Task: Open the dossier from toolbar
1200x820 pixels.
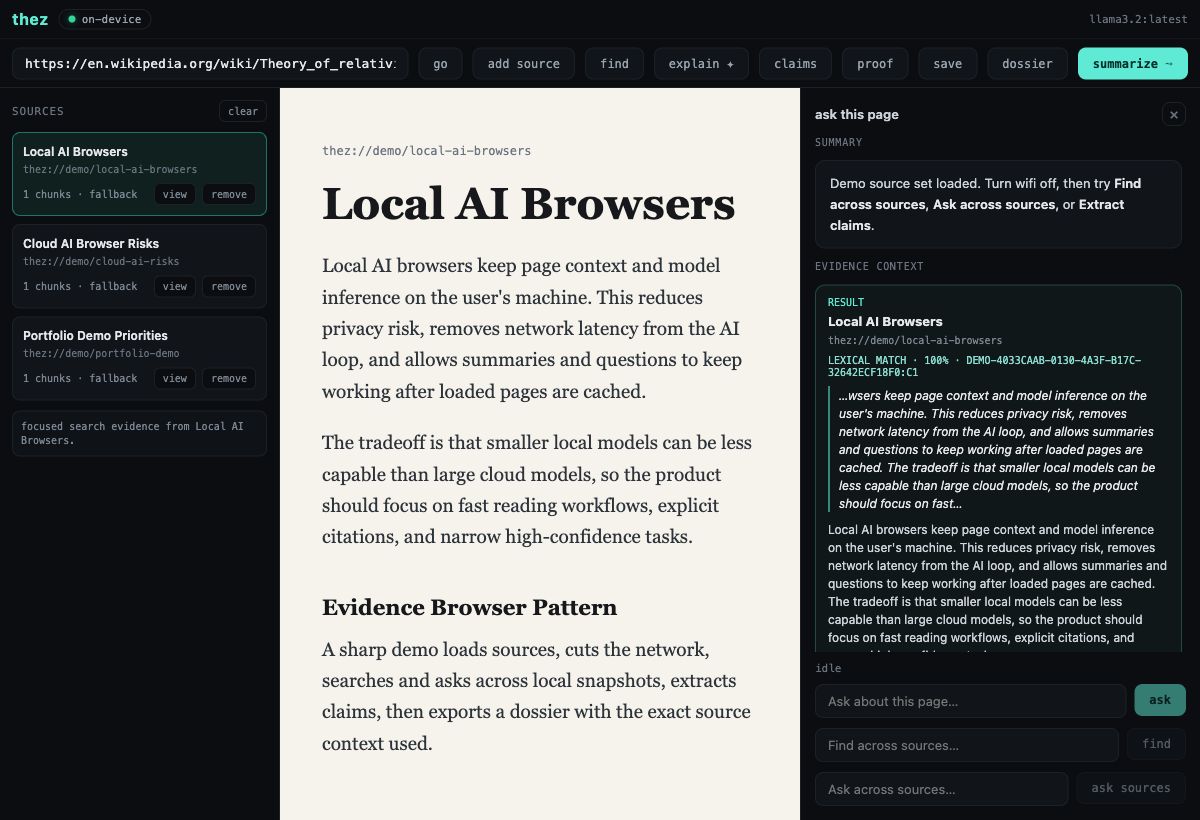Action: pos(1027,63)
